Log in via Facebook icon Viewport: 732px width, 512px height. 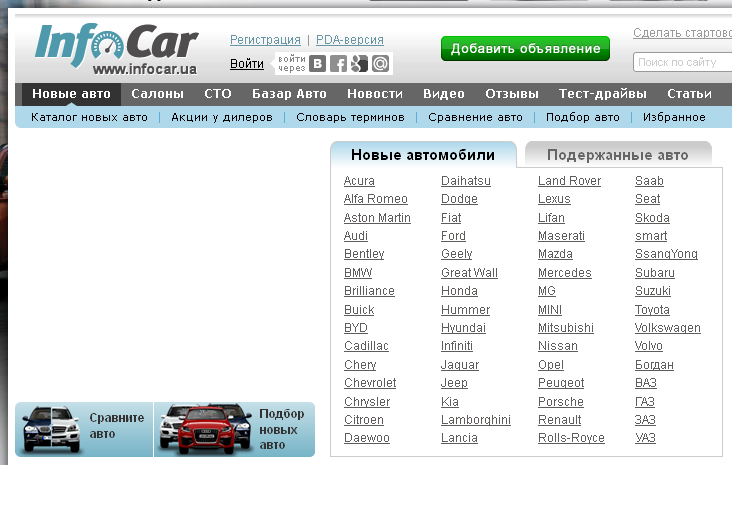tap(338, 63)
